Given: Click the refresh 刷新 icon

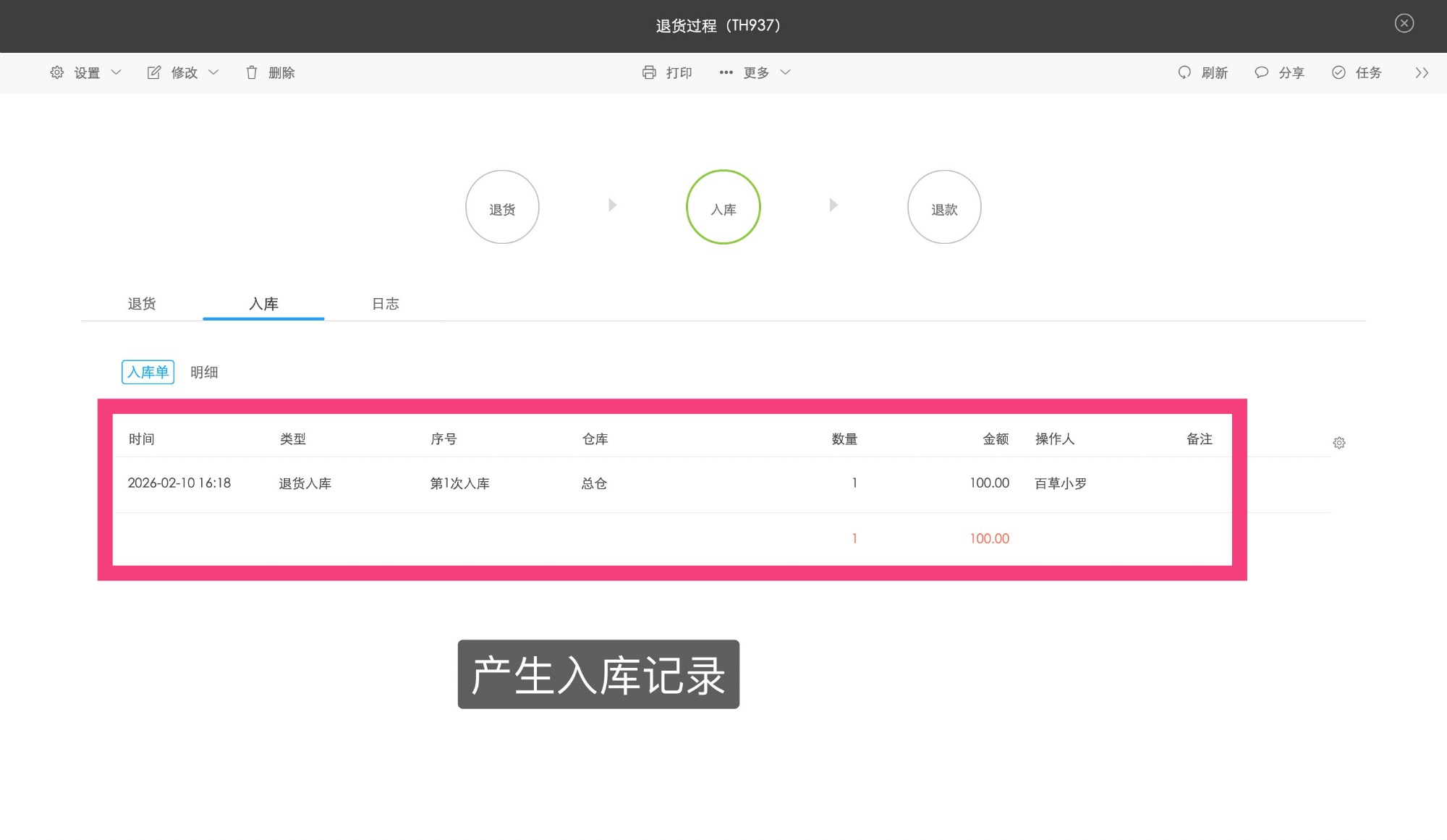Looking at the screenshot, I should (1184, 72).
